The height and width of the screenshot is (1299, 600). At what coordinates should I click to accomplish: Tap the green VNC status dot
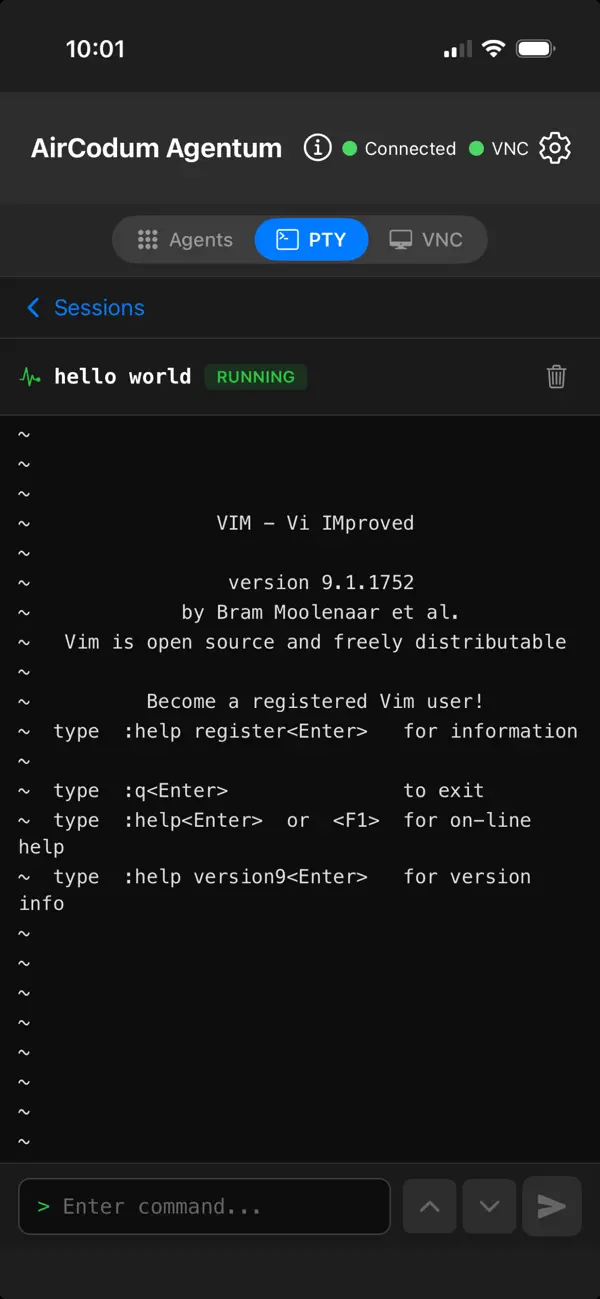(x=477, y=148)
